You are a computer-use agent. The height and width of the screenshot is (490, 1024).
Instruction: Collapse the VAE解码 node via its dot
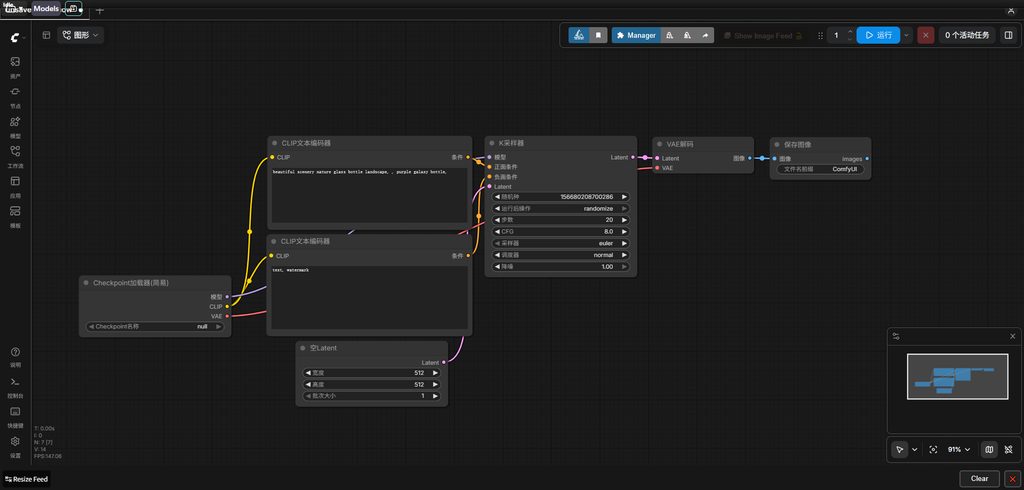pos(660,144)
